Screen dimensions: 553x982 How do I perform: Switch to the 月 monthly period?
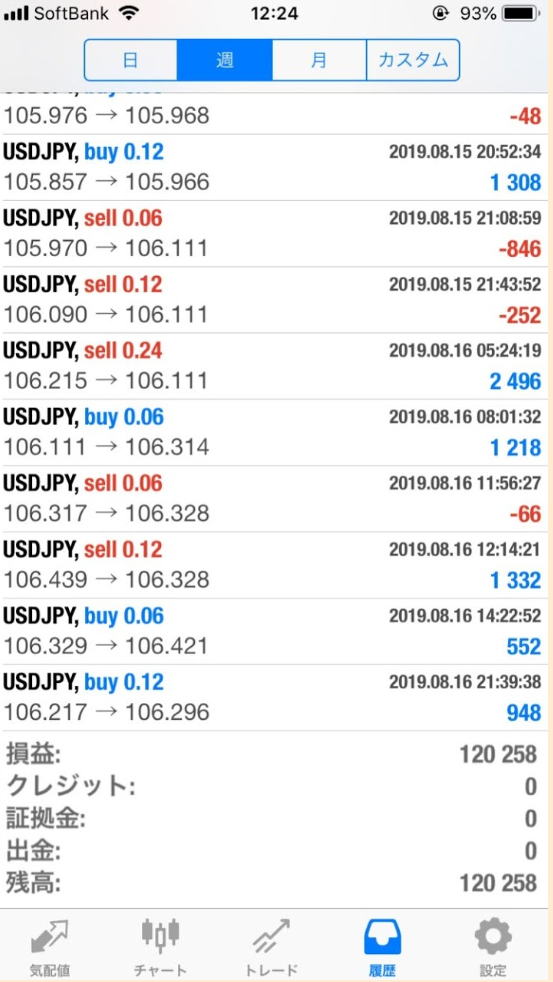point(319,60)
